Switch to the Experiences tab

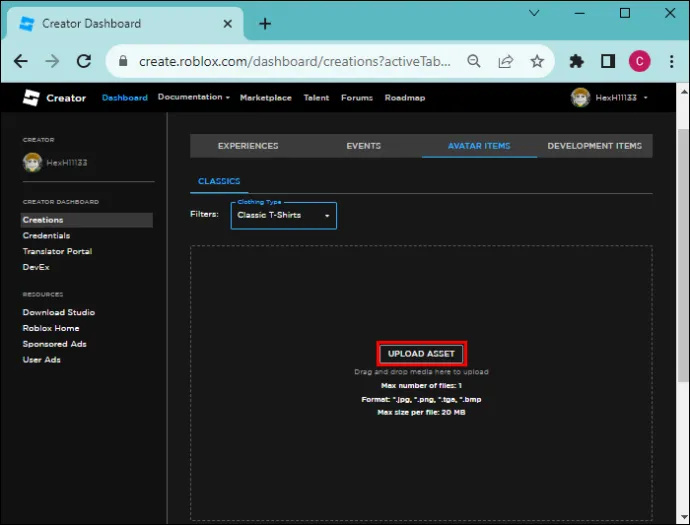pyautogui.click(x=248, y=146)
